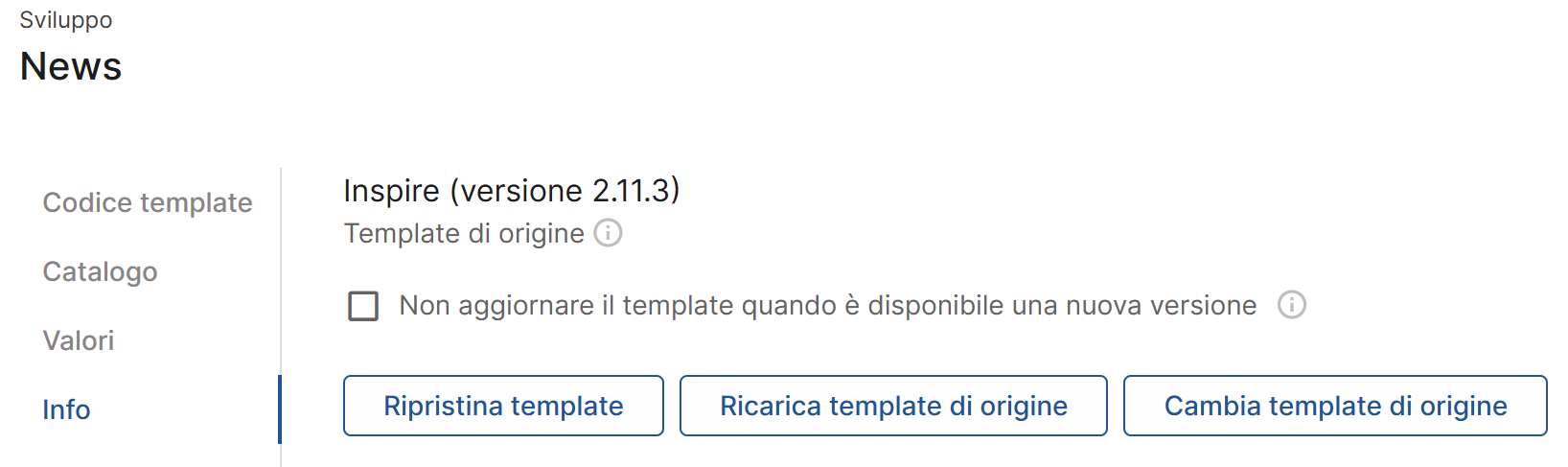Viewport: 1568px width, 467px height.
Task: Click the 'Non aggiornare il template' label text
Action: (828, 305)
